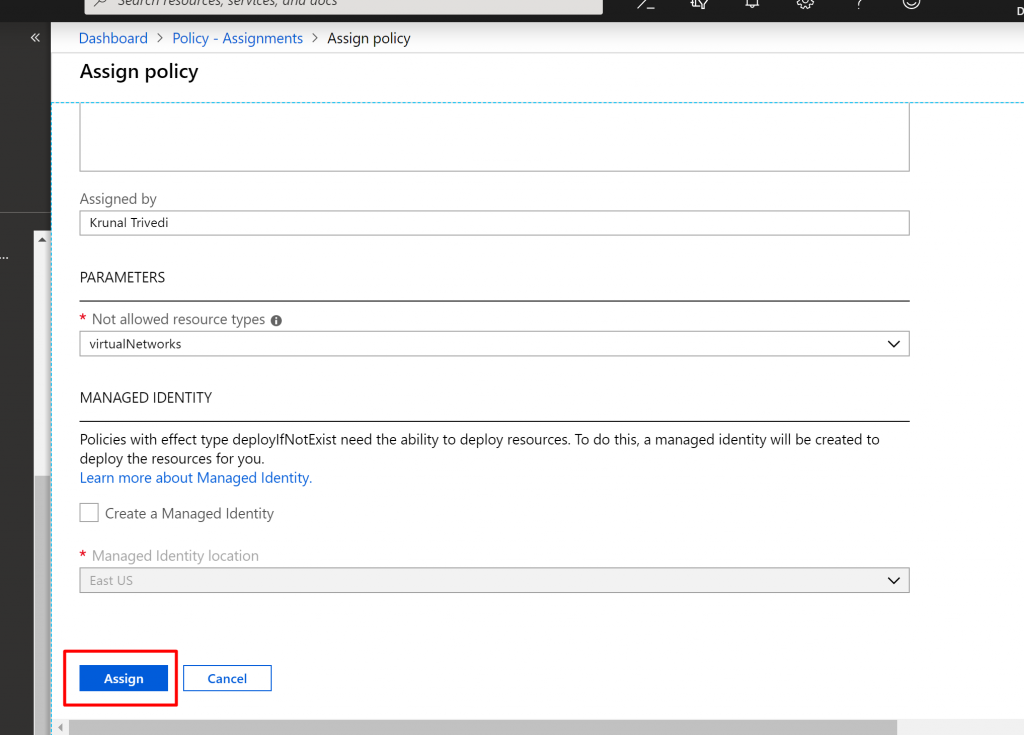Collapse the left sidebar with double chevron

click(x=35, y=38)
